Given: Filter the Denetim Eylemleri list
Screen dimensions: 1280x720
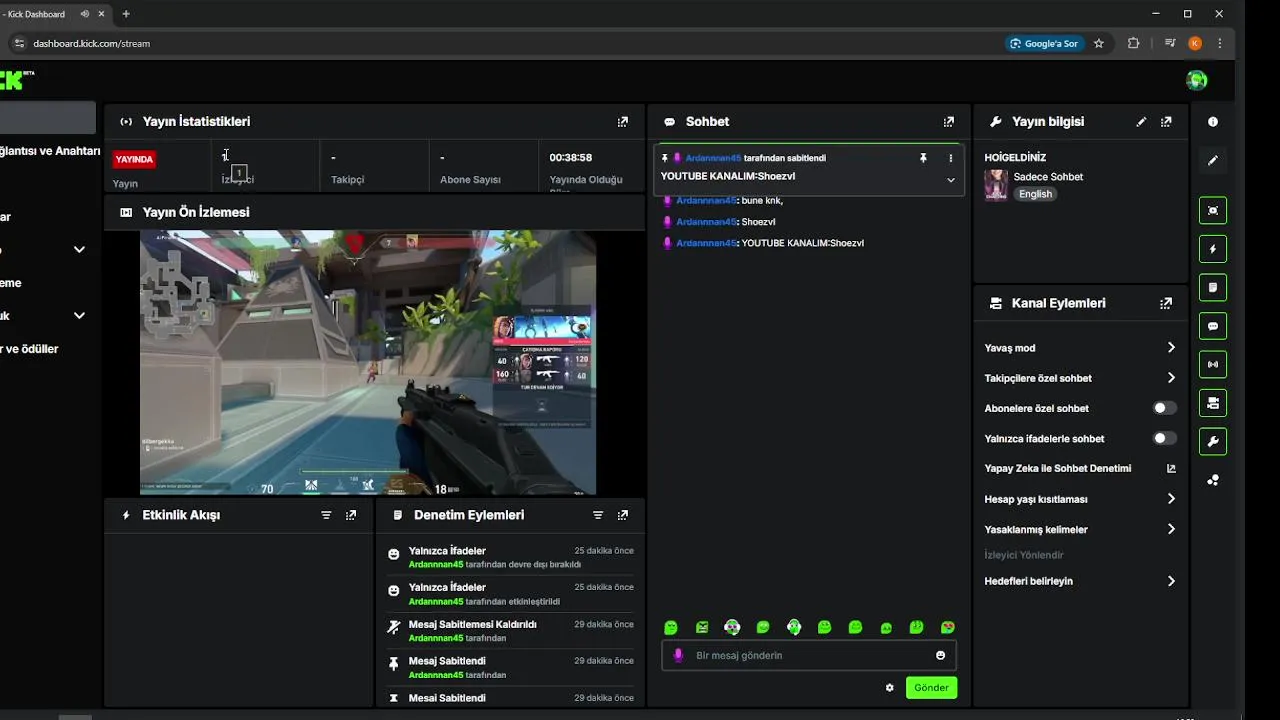Looking at the screenshot, I should coord(598,515).
